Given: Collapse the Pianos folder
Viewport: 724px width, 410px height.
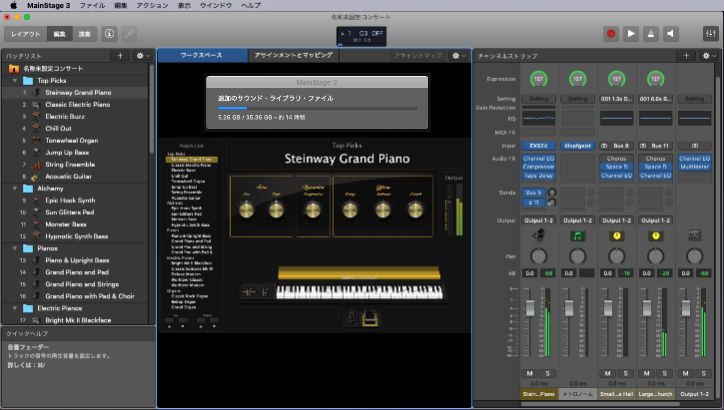Looking at the screenshot, I should [15, 248].
